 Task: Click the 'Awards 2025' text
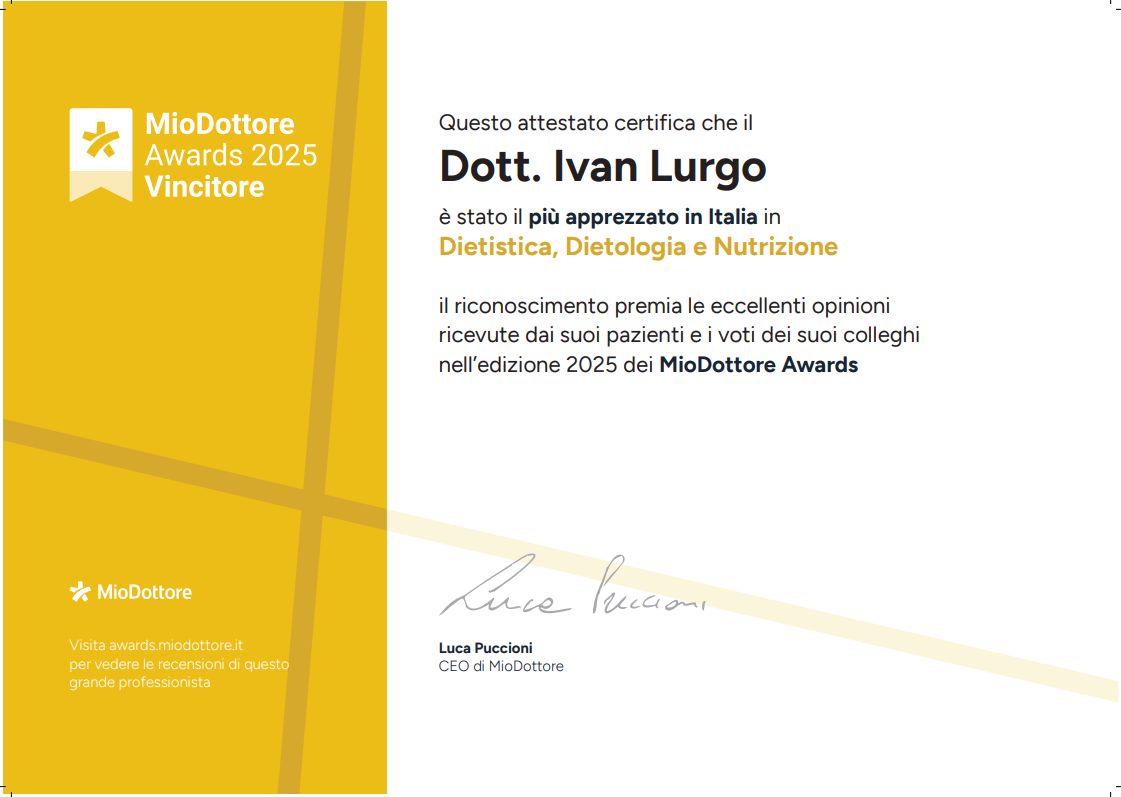click(x=231, y=155)
